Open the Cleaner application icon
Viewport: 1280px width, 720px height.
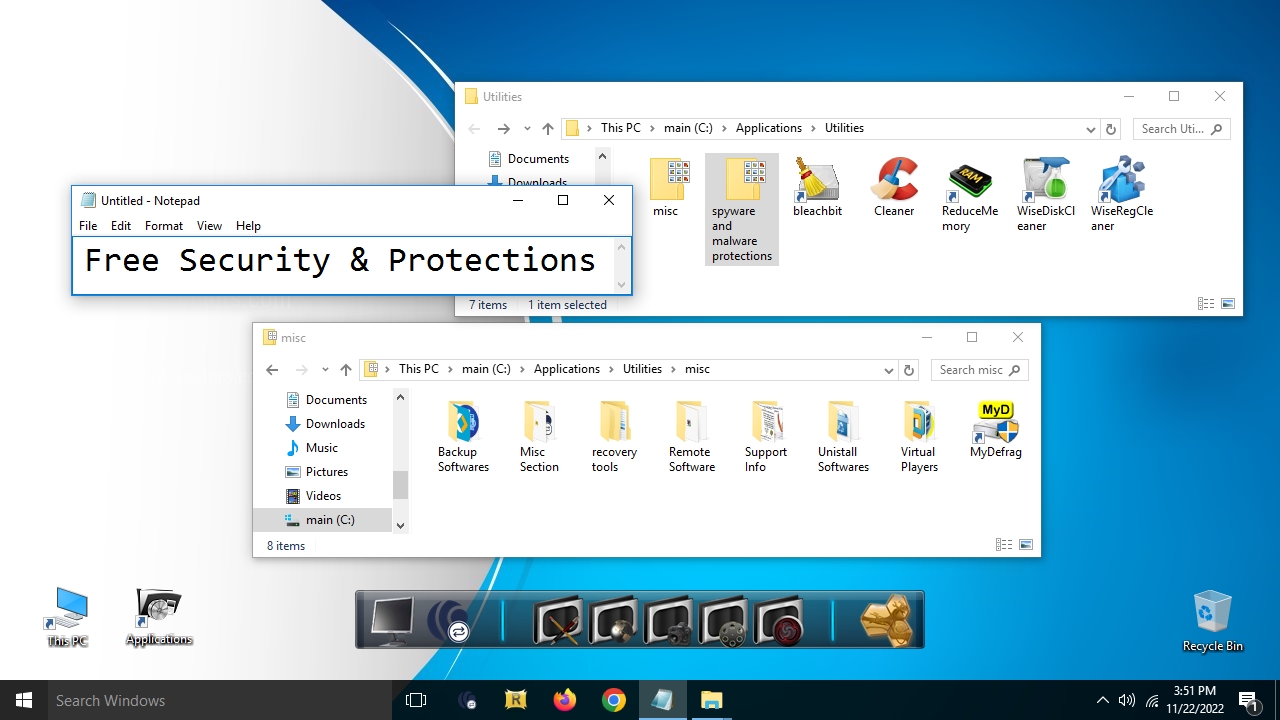[x=893, y=185]
